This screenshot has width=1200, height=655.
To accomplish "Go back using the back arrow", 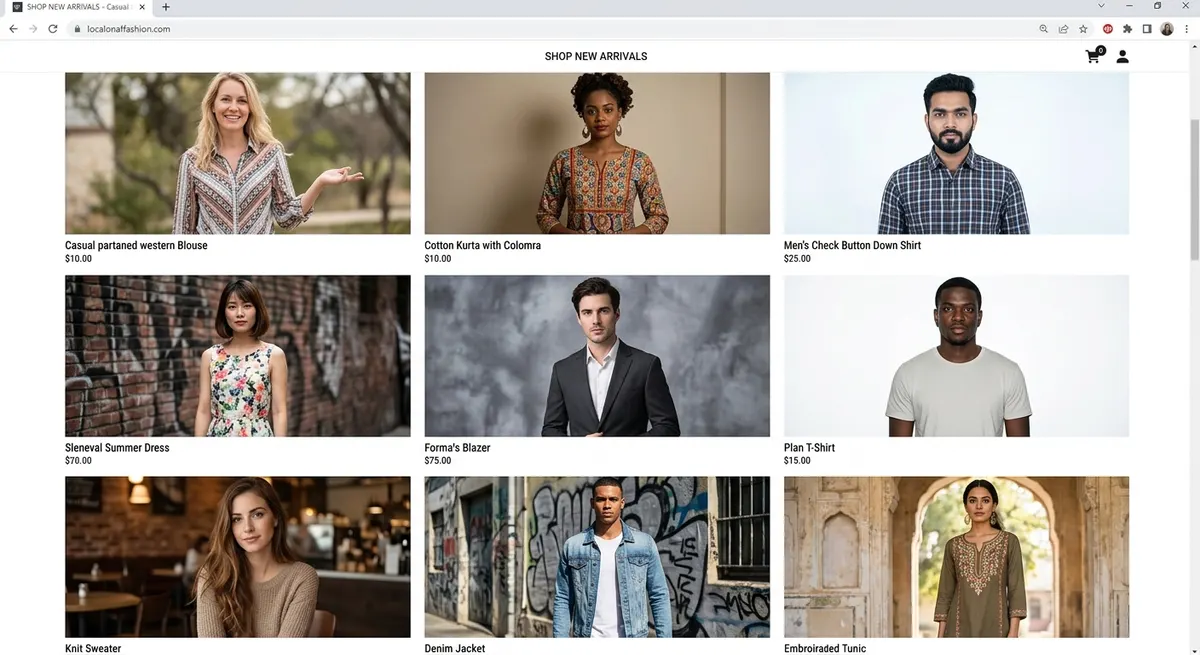I will (13, 29).
